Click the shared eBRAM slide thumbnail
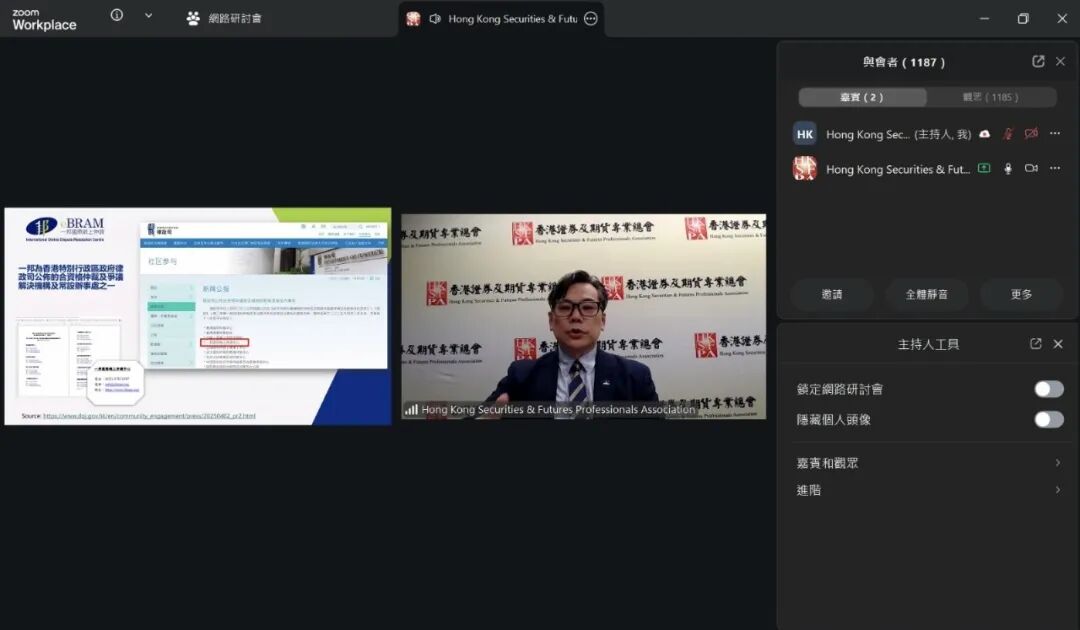 (x=198, y=316)
